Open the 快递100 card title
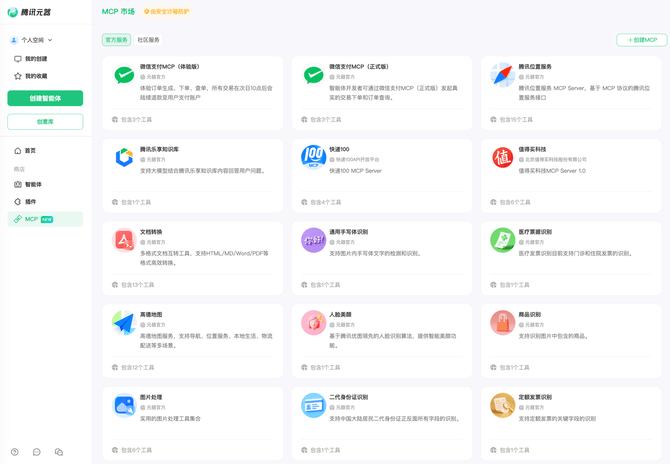The height and width of the screenshot is (464, 670). pos(339,149)
